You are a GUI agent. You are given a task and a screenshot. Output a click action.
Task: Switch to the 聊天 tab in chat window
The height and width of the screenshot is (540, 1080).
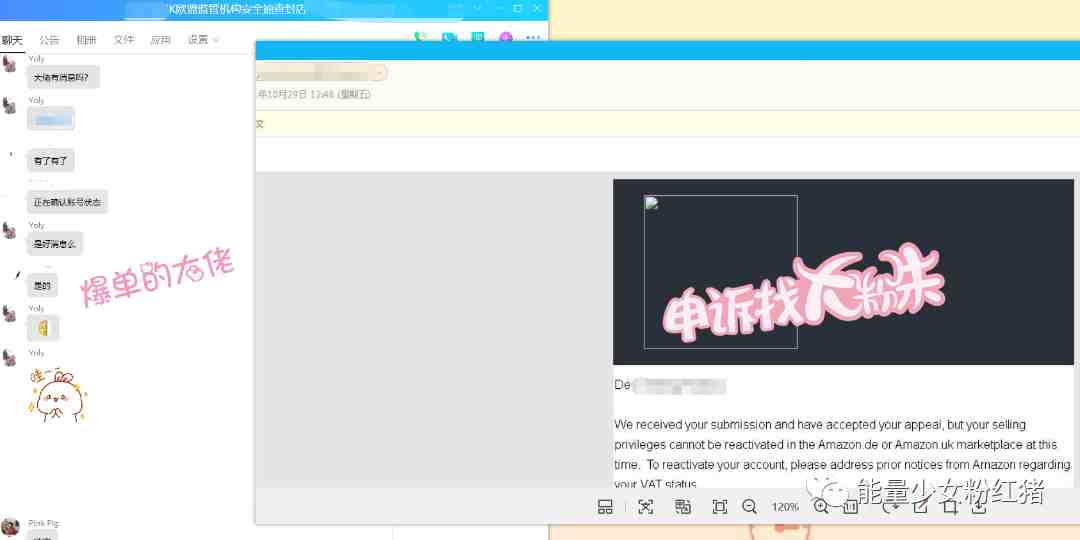[12, 40]
